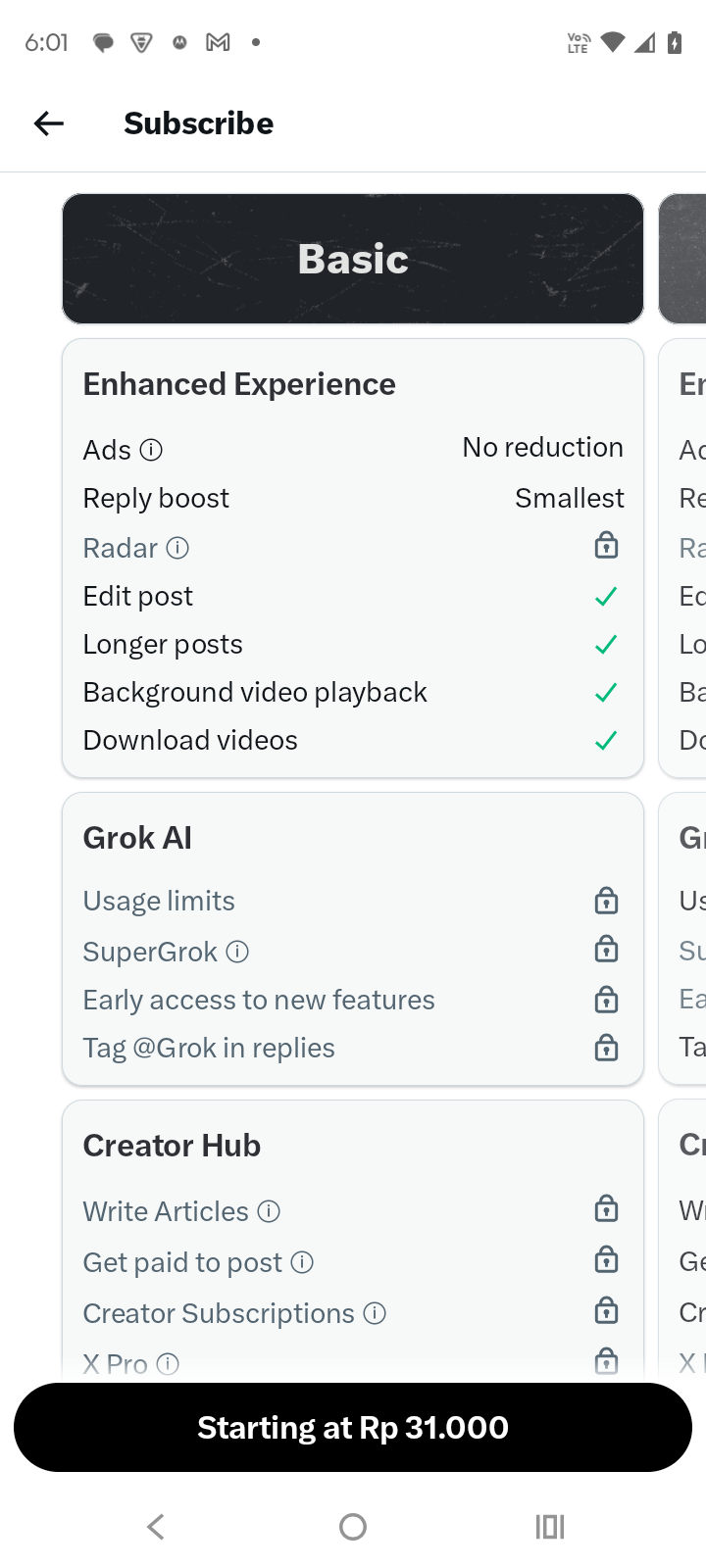
Task: Tap the back arrow beside Subscribe
Action: [48, 123]
